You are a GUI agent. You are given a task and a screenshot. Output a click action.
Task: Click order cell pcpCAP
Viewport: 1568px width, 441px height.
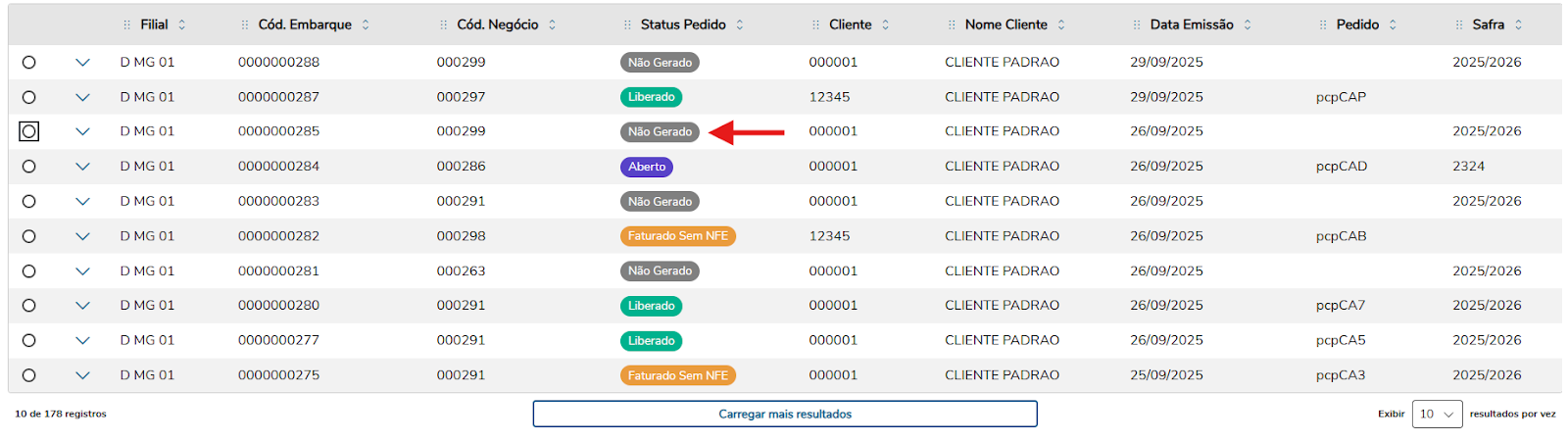[x=1340, y=97]
